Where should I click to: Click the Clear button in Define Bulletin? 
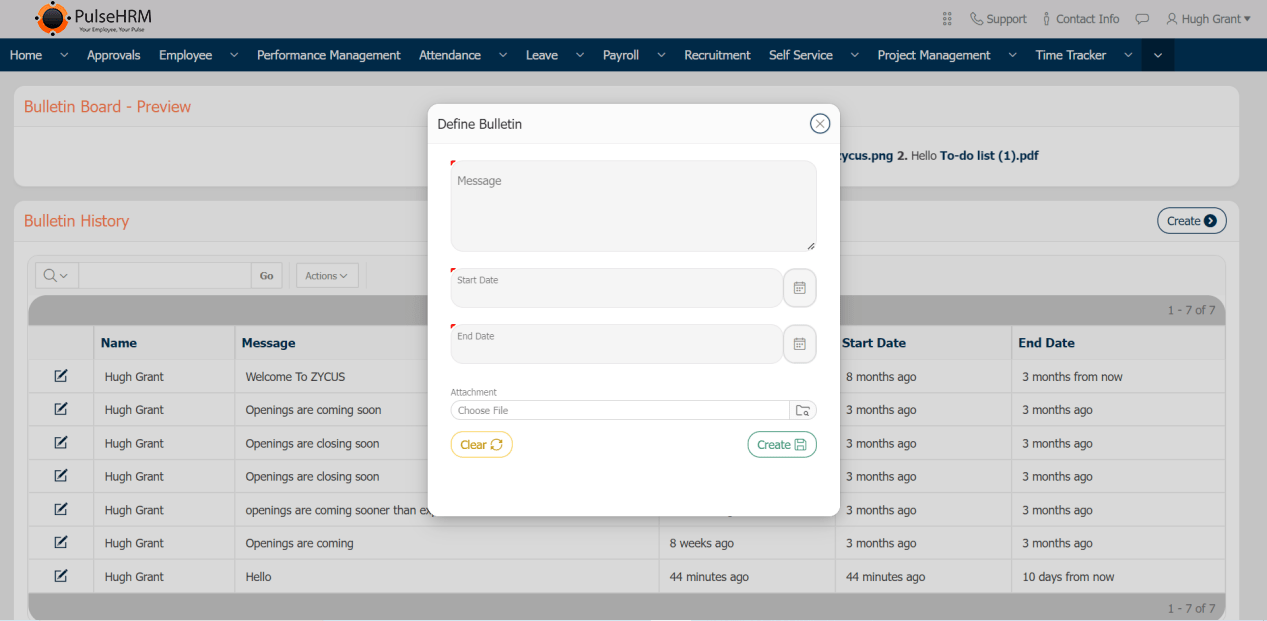481,444
